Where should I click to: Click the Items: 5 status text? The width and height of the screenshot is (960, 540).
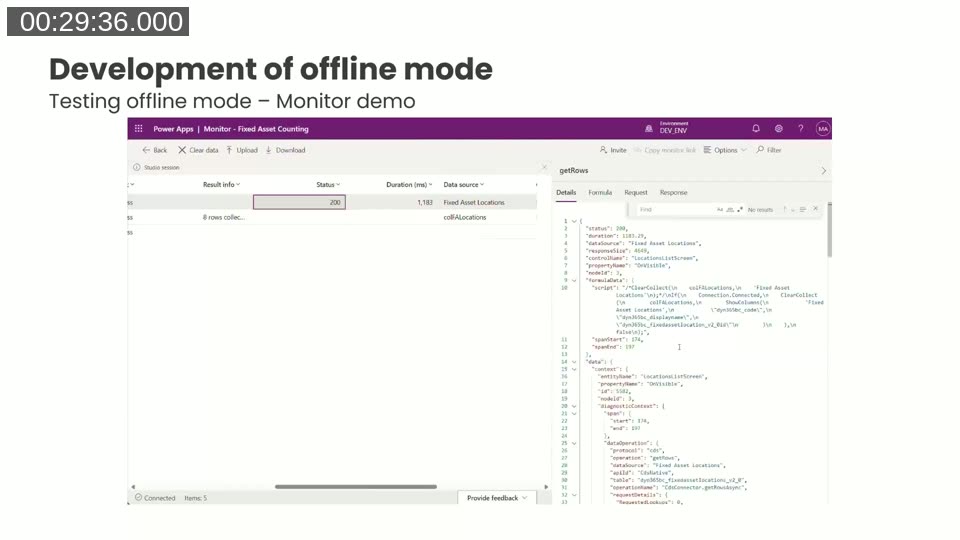click(x=195, y=498)
